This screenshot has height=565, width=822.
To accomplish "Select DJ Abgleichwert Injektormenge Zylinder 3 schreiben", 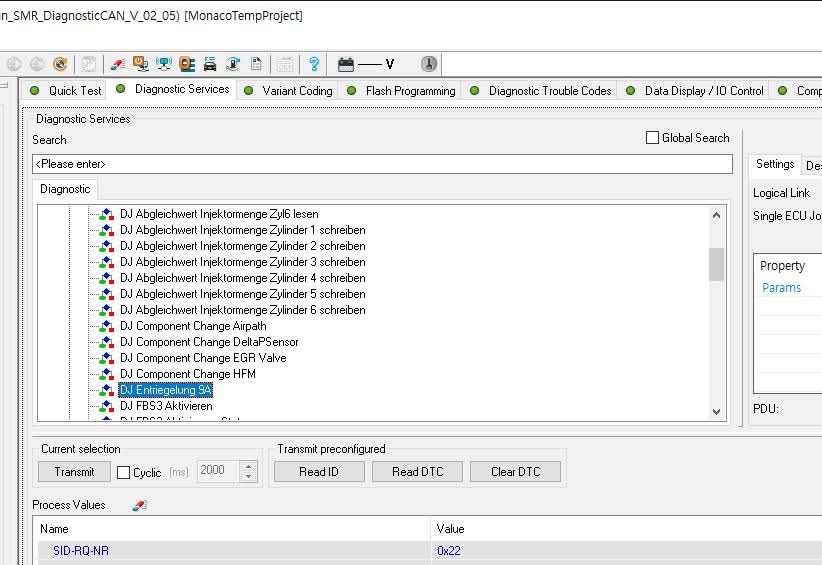I will tap(243, 262).
